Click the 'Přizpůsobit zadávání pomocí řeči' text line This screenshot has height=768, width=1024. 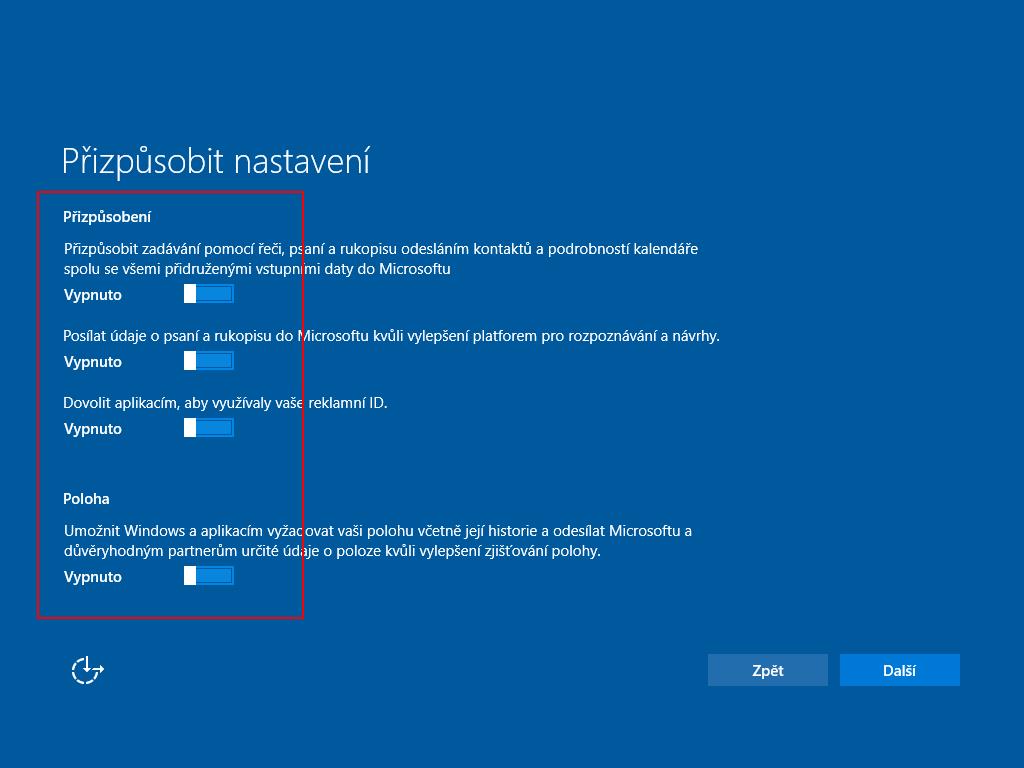click(380, 249)
